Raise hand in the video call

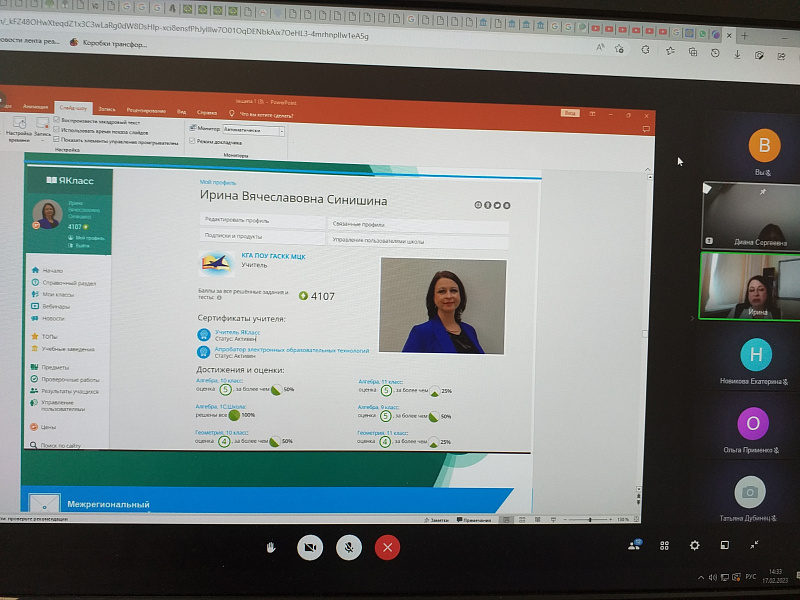point(271,548)
